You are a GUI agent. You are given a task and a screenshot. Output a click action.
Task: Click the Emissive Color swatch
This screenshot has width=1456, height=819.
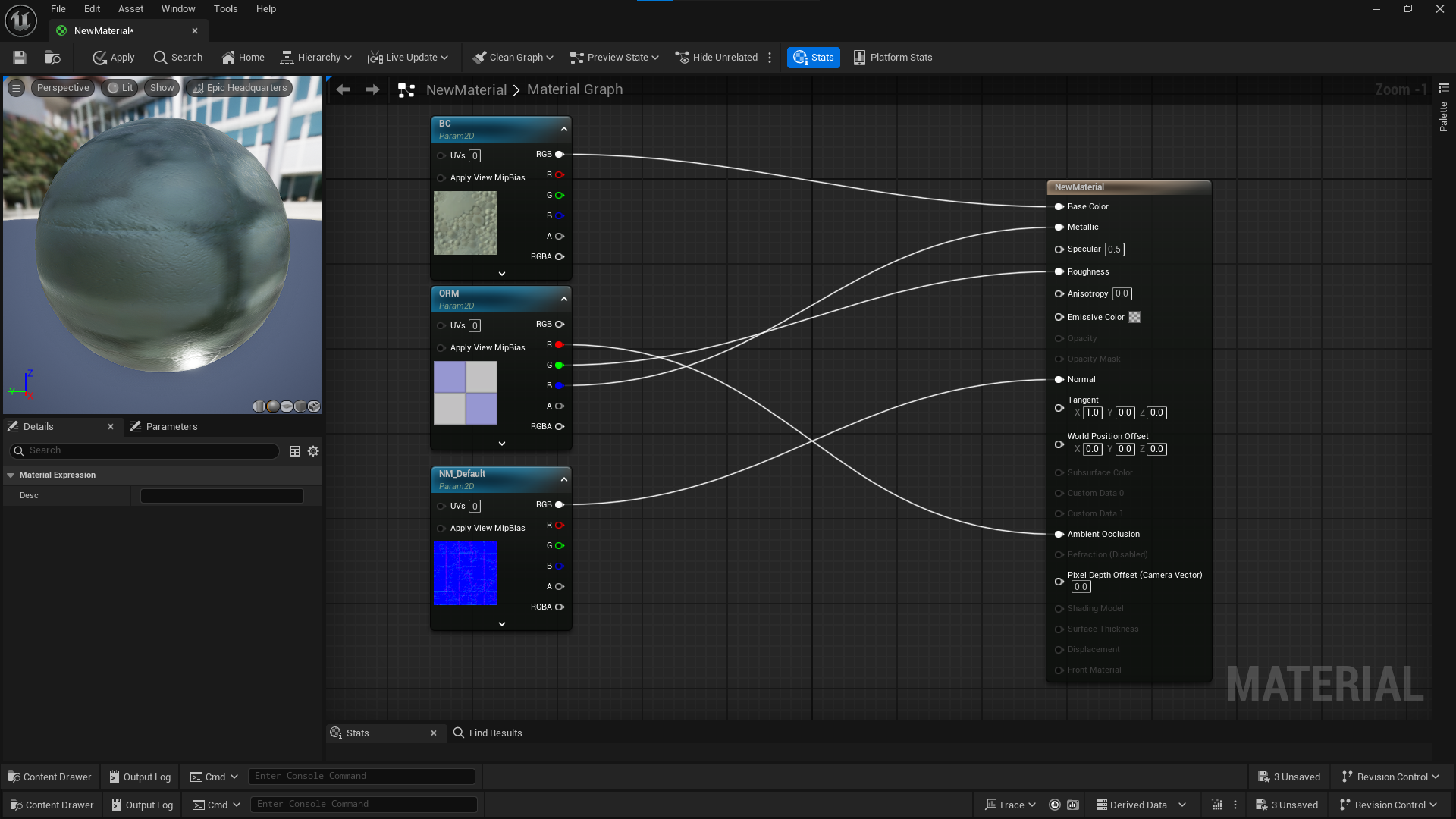point(1134,318)
